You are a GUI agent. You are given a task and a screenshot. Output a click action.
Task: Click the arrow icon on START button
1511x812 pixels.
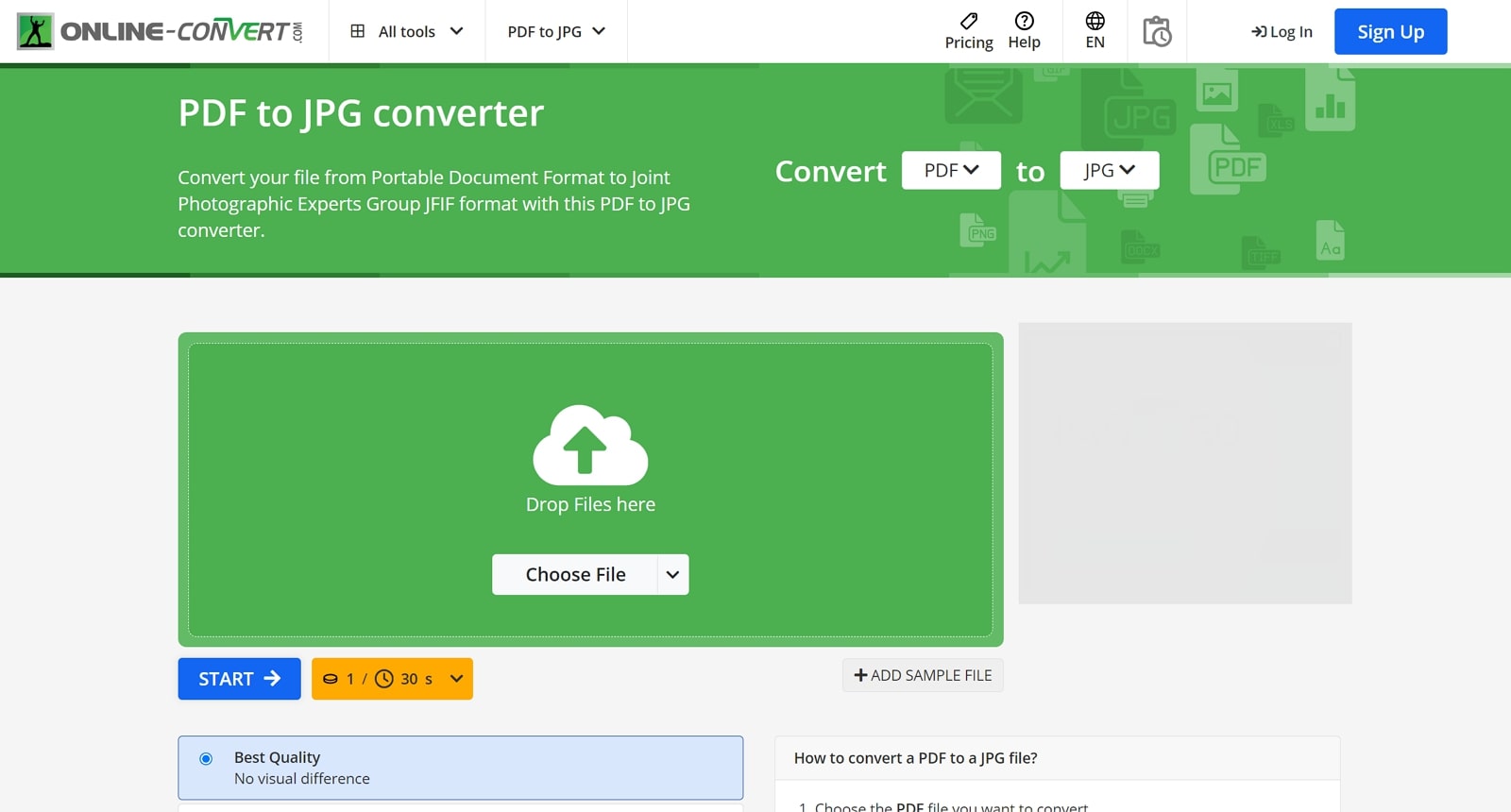[272, 678]
